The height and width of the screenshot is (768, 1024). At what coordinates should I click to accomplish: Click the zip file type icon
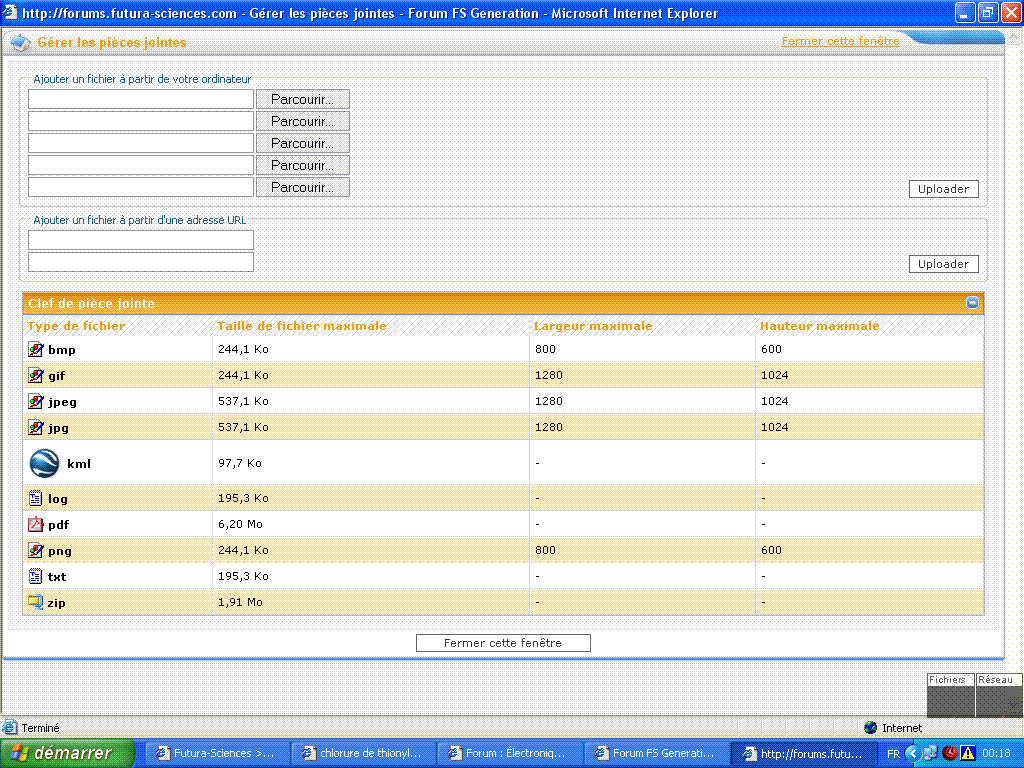click(x=35, y=602)
